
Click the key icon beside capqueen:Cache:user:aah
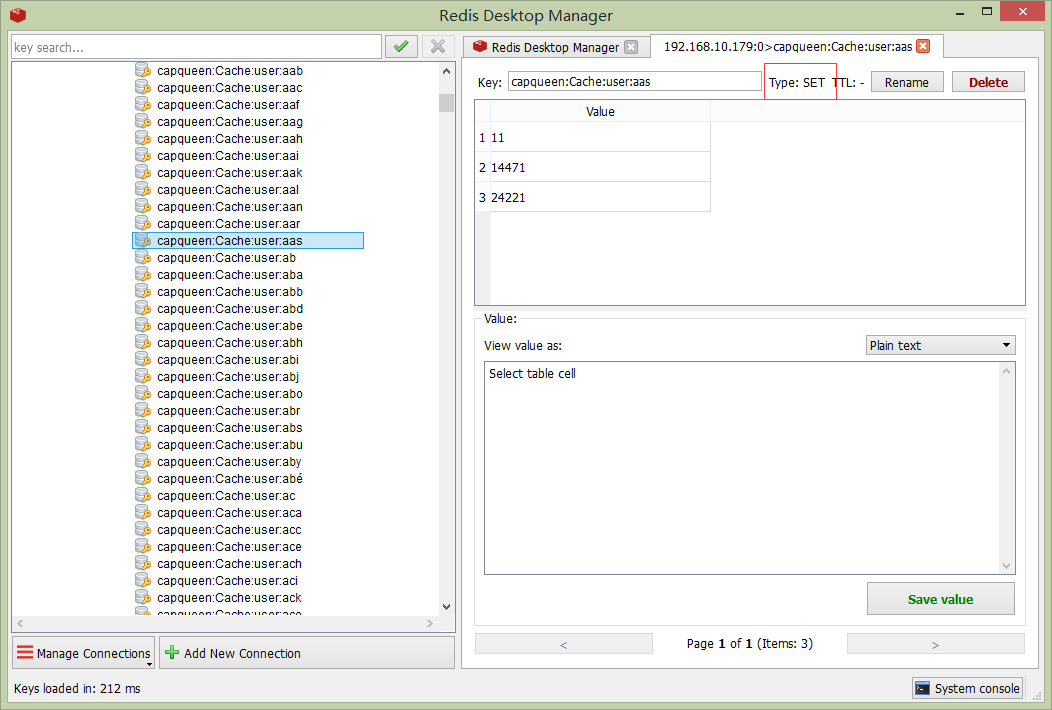(x=142, y=138)
